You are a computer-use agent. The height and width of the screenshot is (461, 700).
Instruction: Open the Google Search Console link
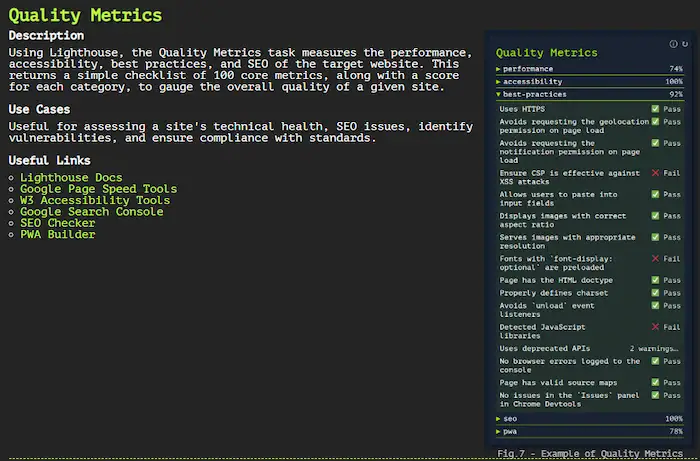(91, 212)
